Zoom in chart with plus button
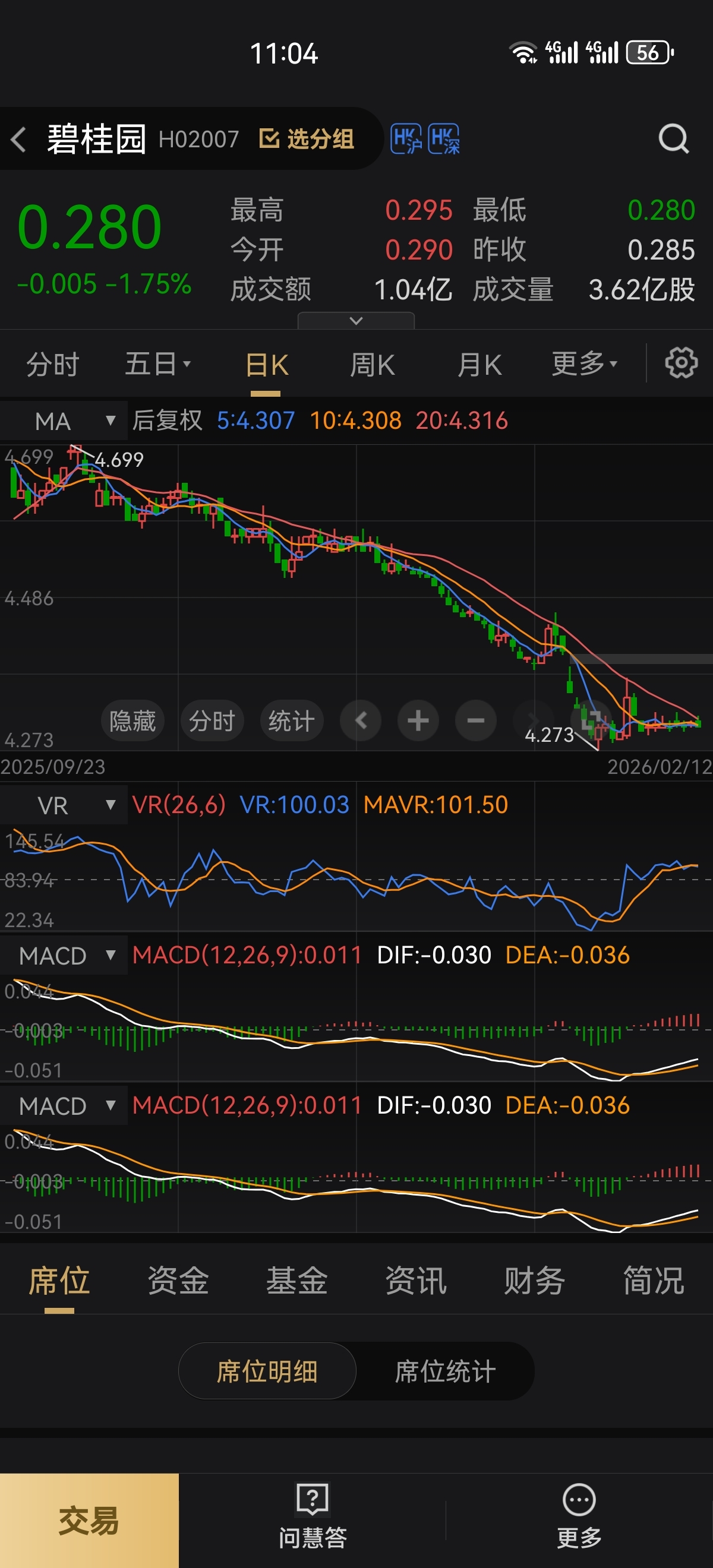 pyautogui.click(x=418, y=720)
